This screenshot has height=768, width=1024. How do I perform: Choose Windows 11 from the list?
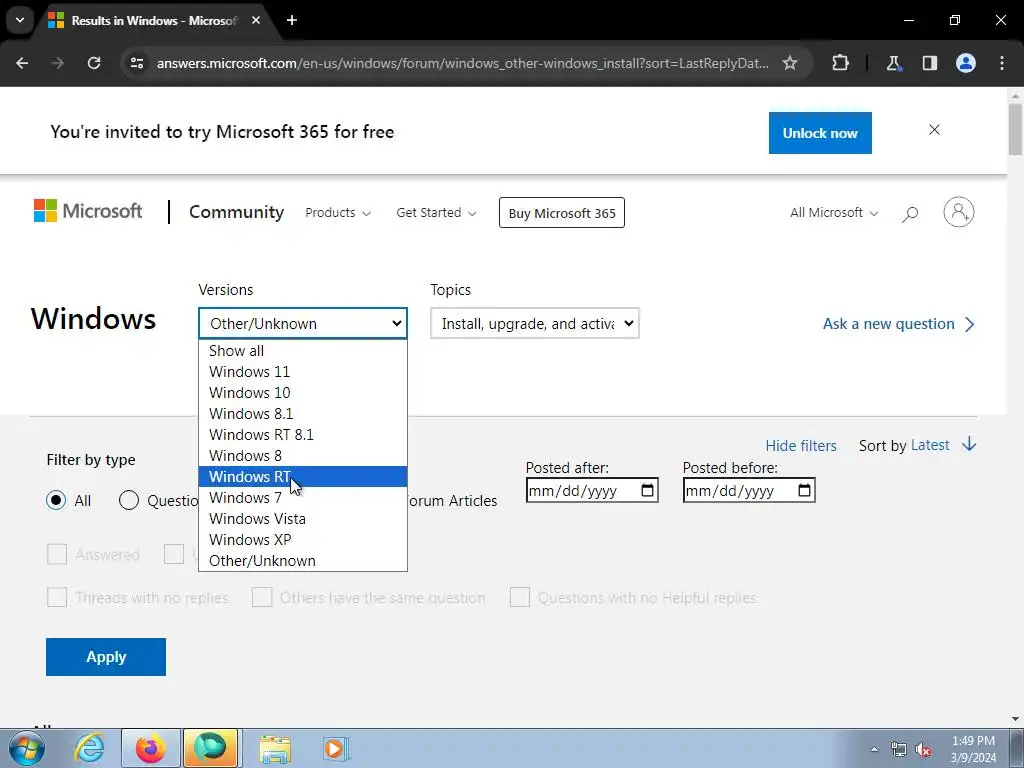303,372
